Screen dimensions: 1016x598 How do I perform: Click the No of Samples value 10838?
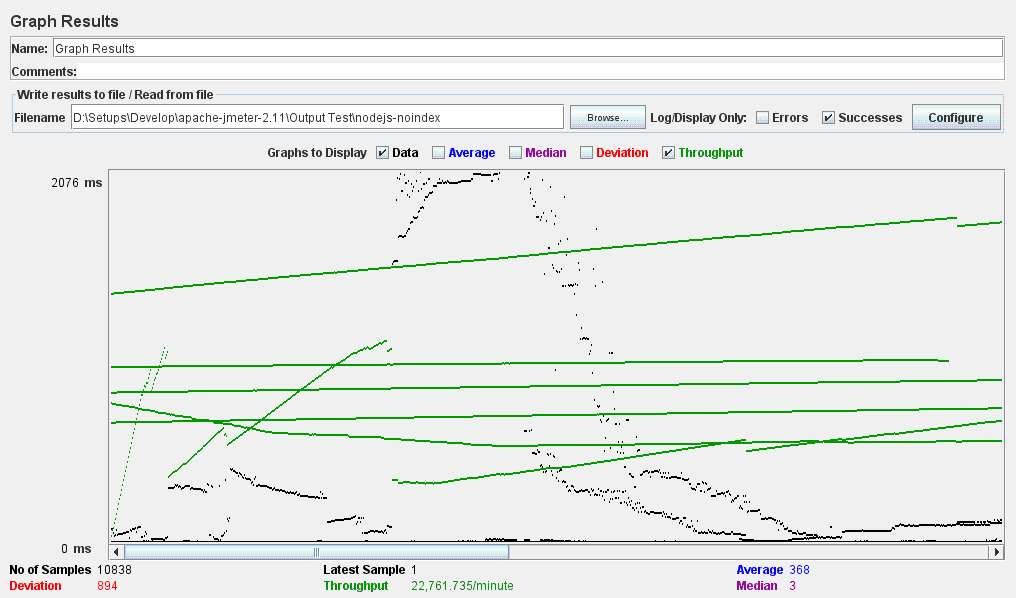pos(114,569)
